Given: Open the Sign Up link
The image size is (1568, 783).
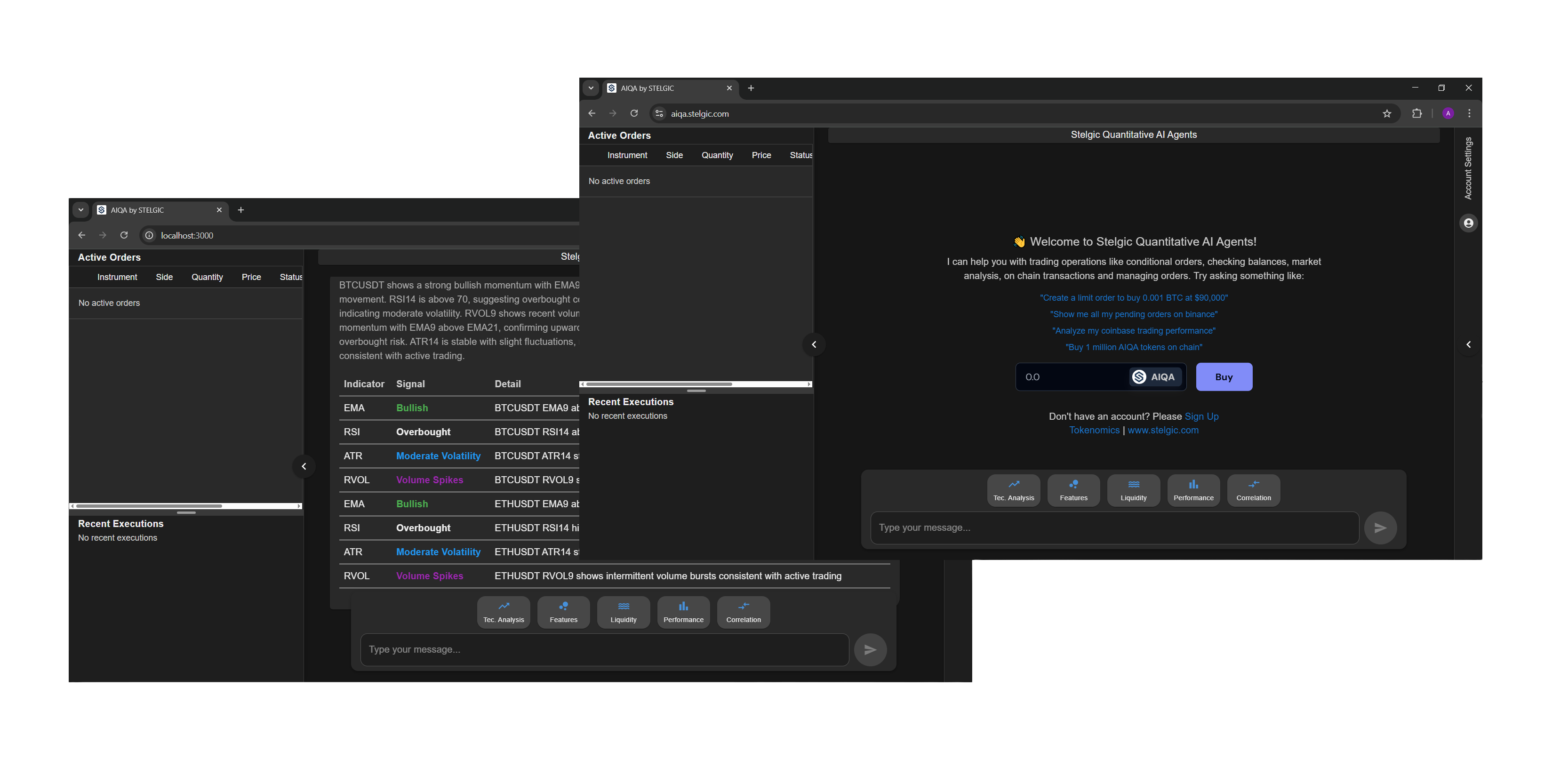Looking at the screenshot, I should 1201,416.
